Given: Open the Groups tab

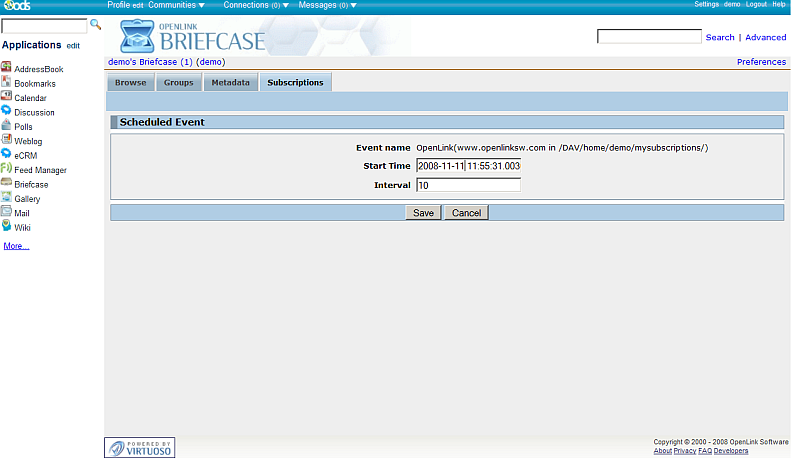Looking at the screenshot, I should pyautogui.click(x=178, y=83).
